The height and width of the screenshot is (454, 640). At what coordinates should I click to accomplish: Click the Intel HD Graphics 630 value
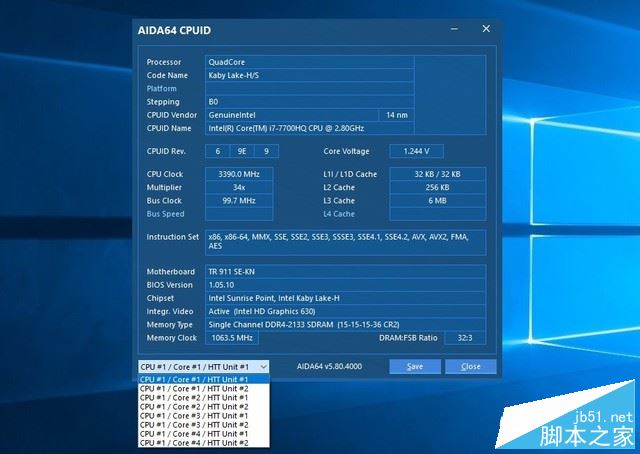coord(345,311)
